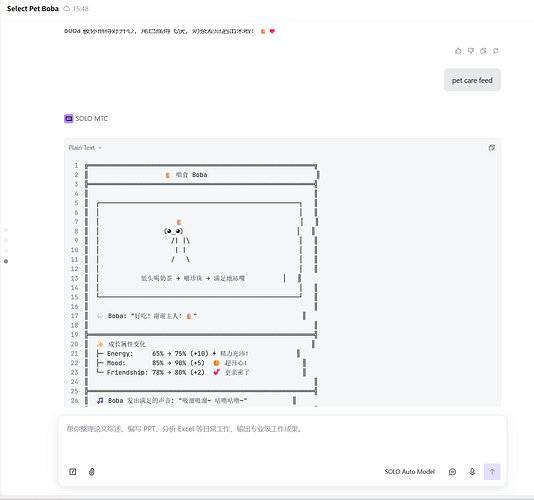Dislike the response with thumbs-down icon
This screenshot has height=500, width=534.
pos(471,51)
